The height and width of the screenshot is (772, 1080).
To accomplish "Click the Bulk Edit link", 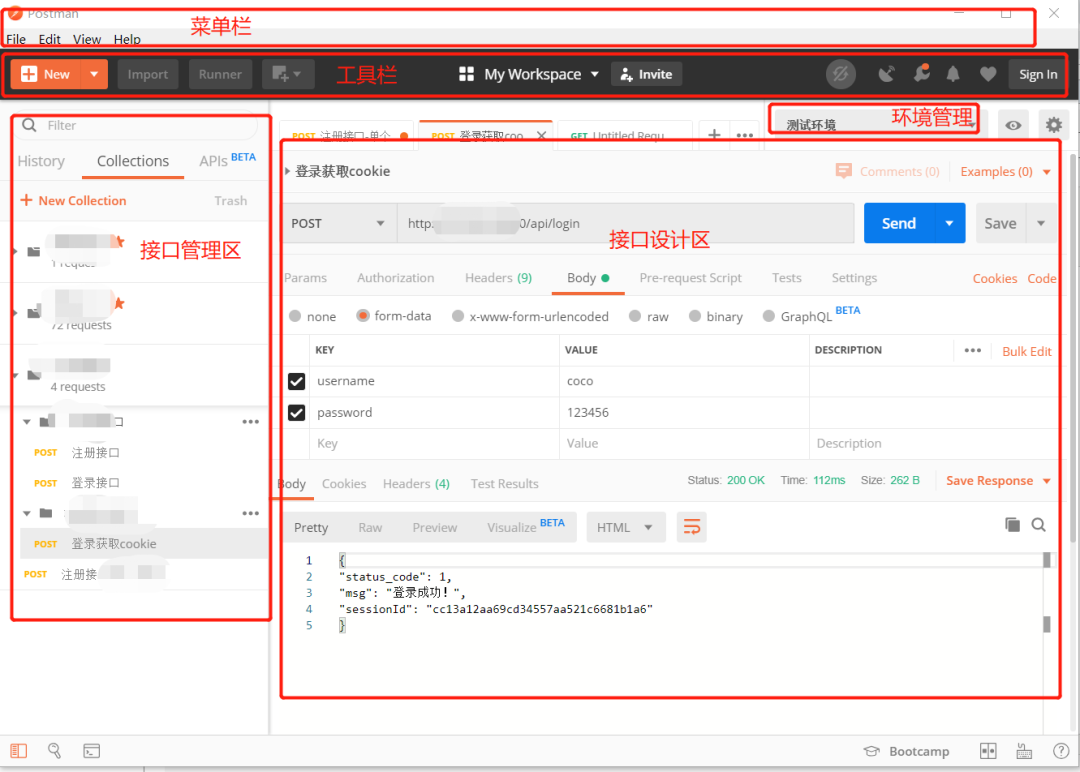I will [1026, 351].
